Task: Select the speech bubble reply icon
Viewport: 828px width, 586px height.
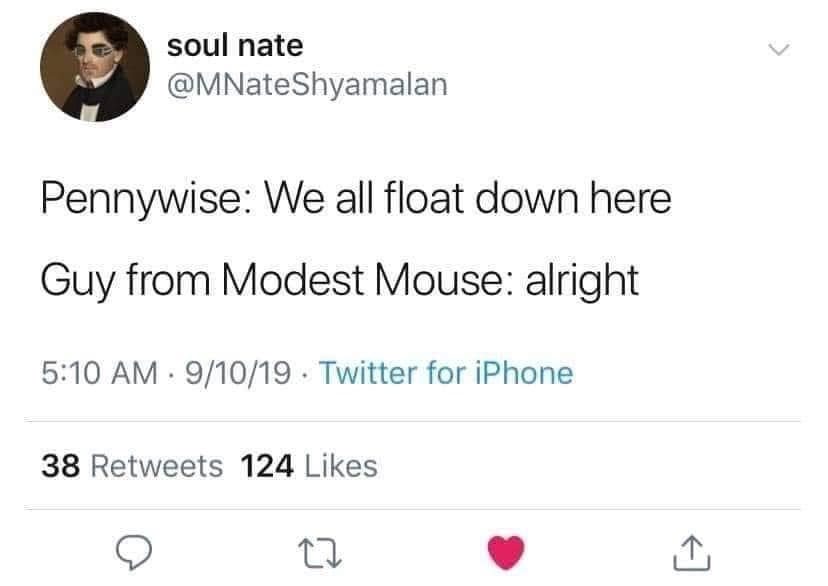Action: click(138, 552)
